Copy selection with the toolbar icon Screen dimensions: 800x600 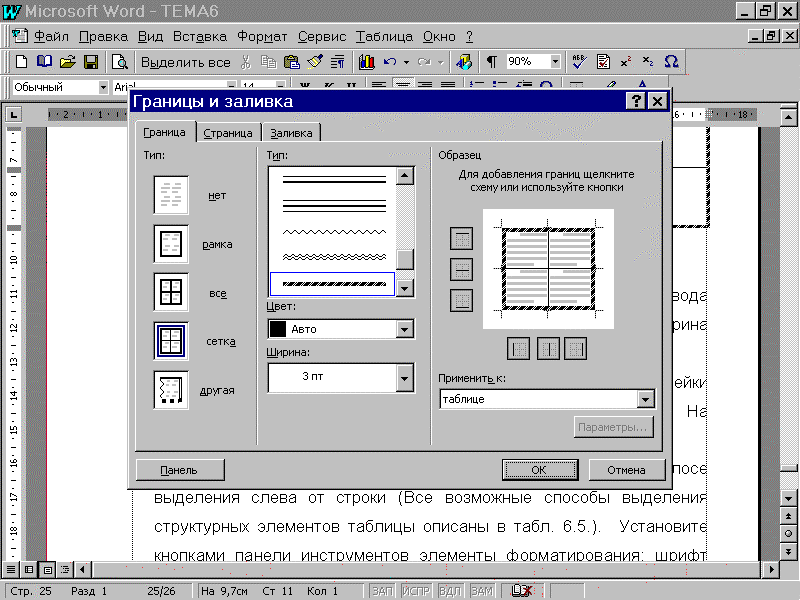[268, 62]
